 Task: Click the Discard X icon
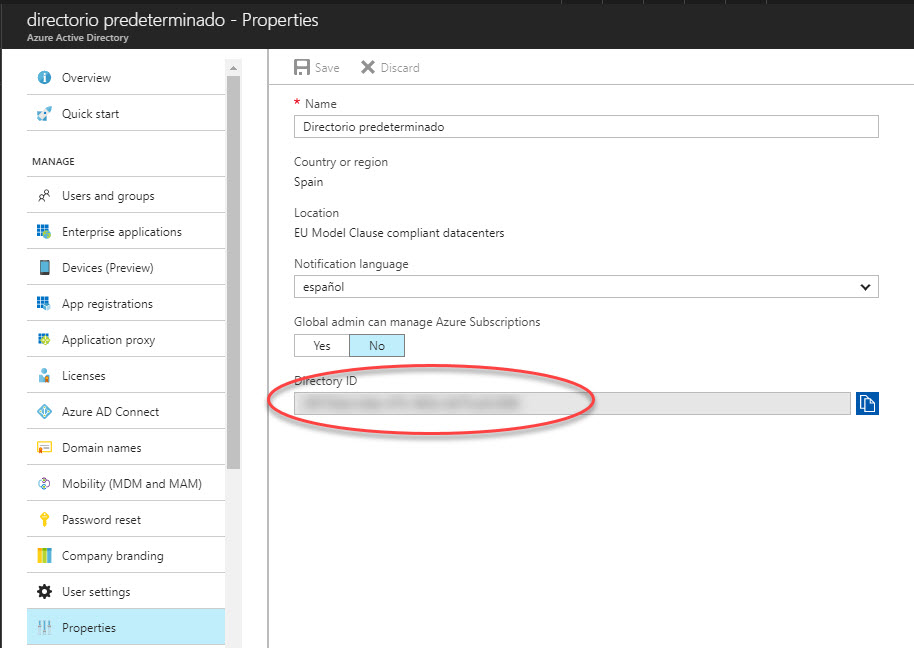(368, 68)
